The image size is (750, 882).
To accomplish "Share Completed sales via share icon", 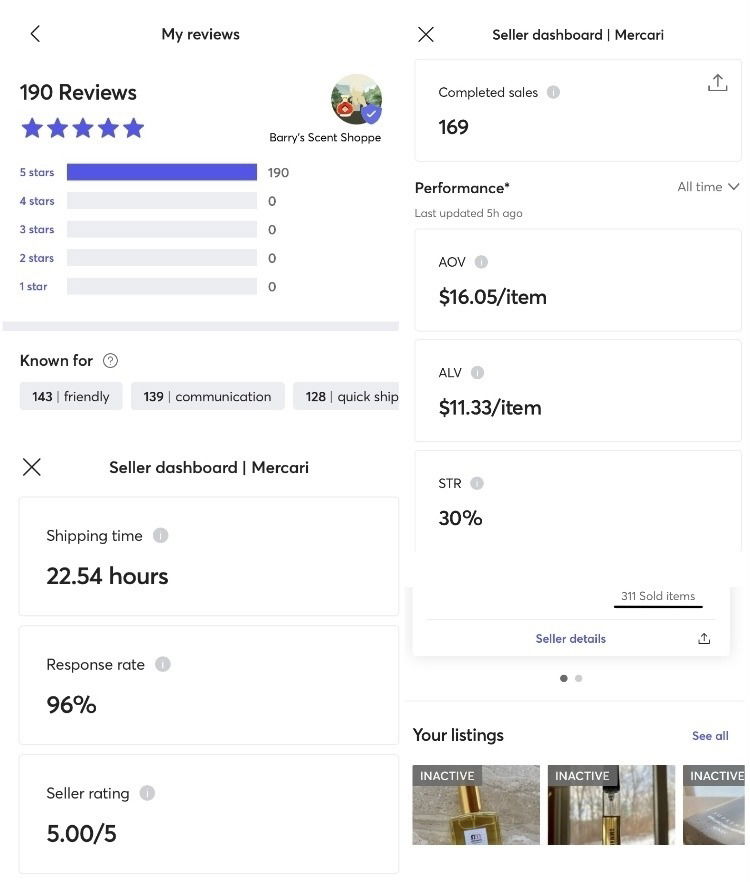I will [x=717, y=84].
